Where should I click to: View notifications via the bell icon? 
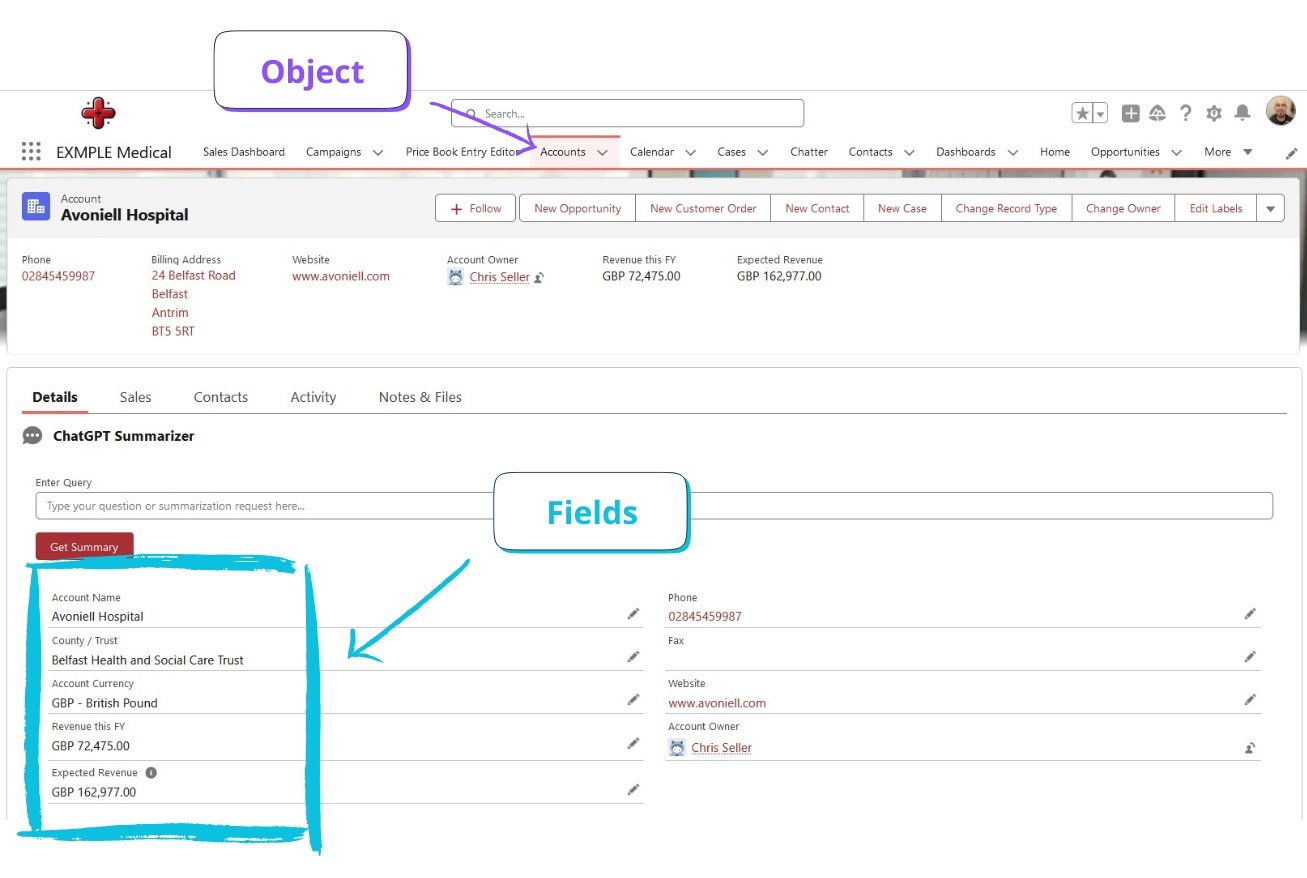(x=1242, y=113)
